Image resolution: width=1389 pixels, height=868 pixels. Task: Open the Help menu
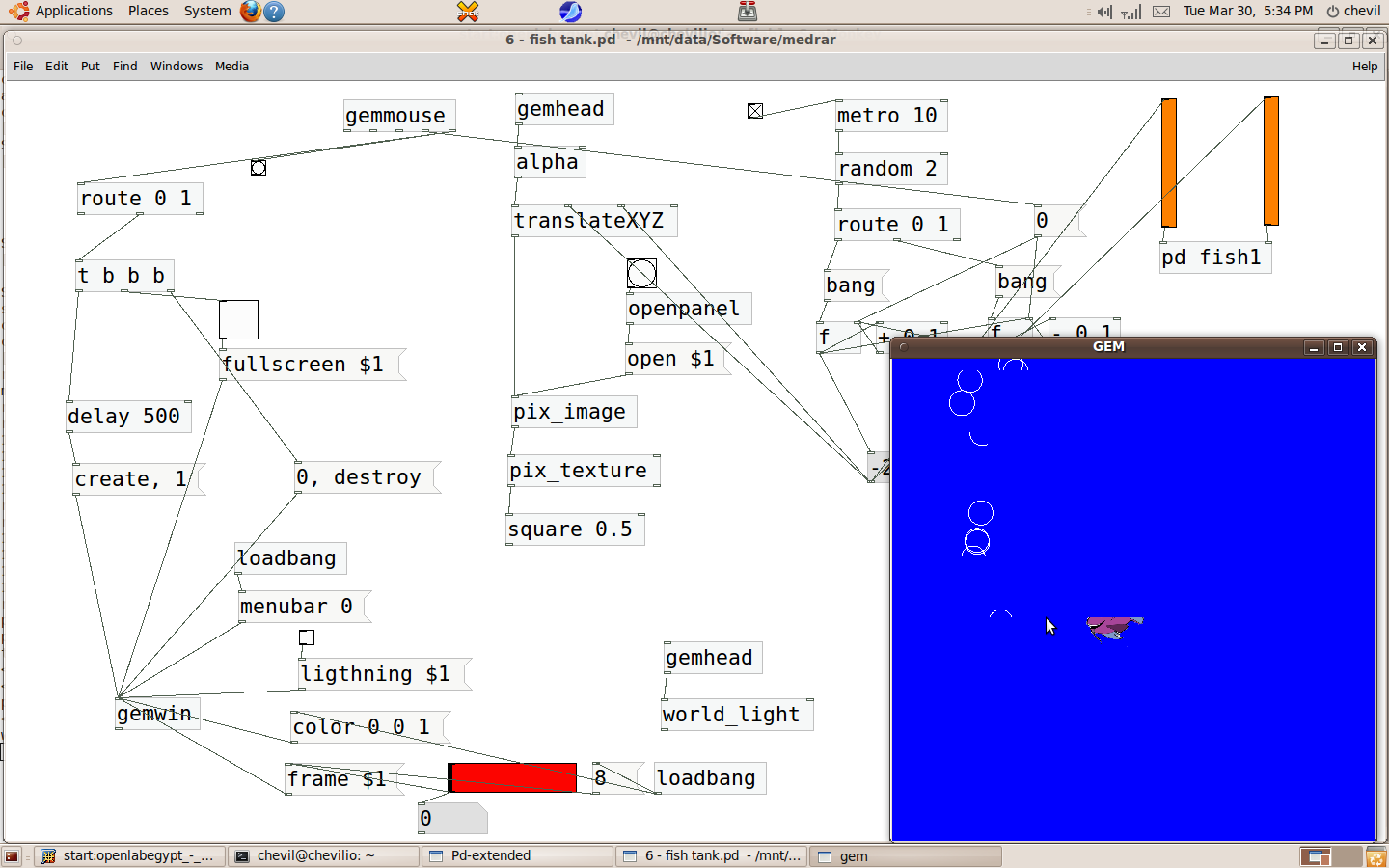click(1365, 66)
